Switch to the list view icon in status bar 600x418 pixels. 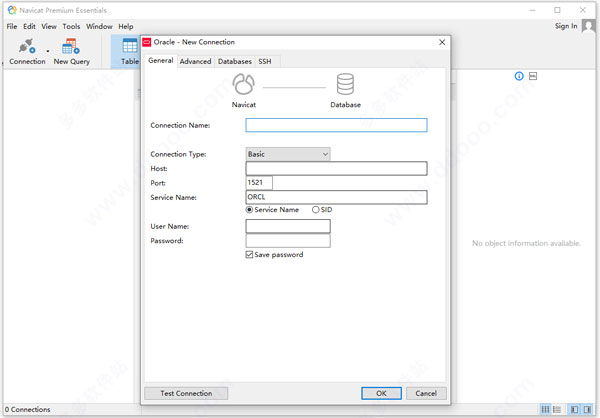pyautogui.click(x=557, y=410)
